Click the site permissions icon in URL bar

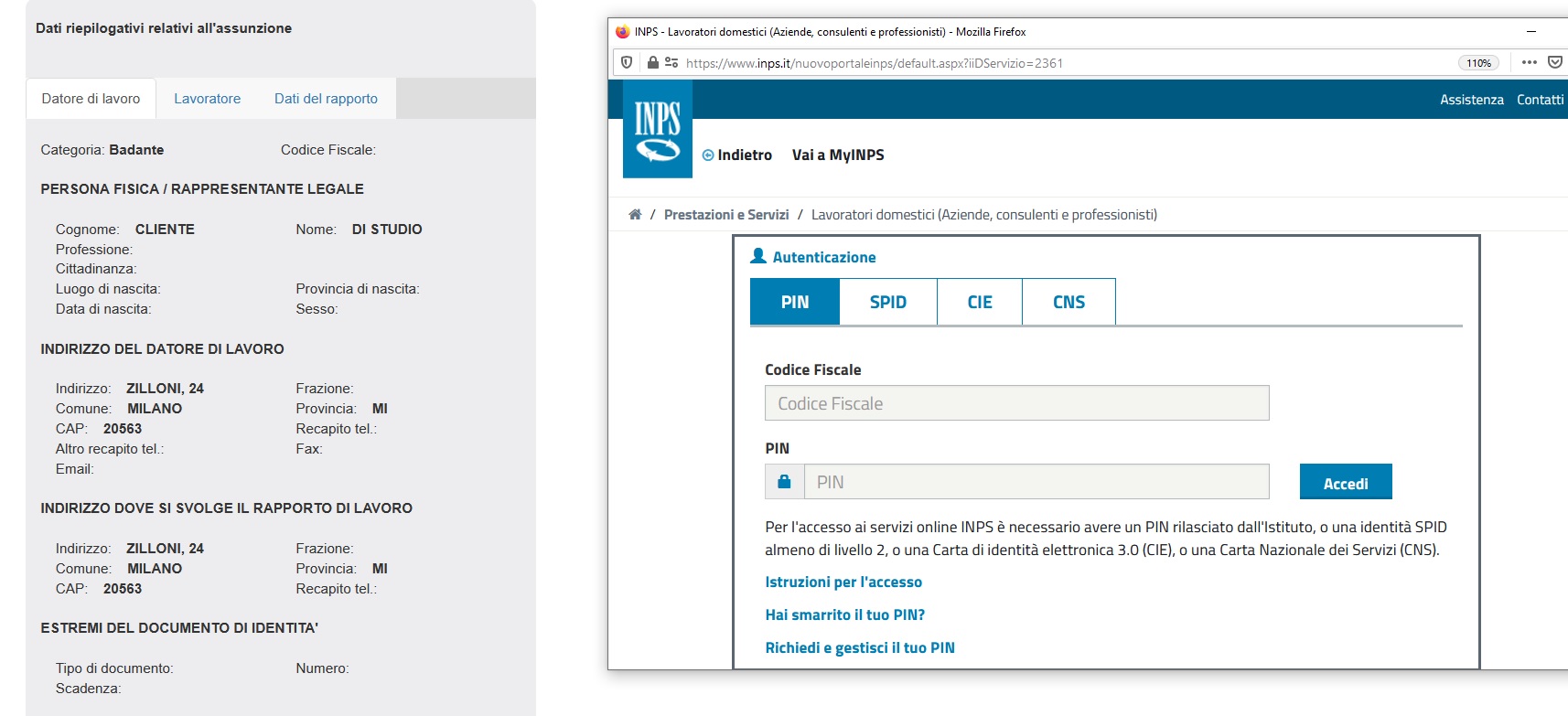(671, 62)
